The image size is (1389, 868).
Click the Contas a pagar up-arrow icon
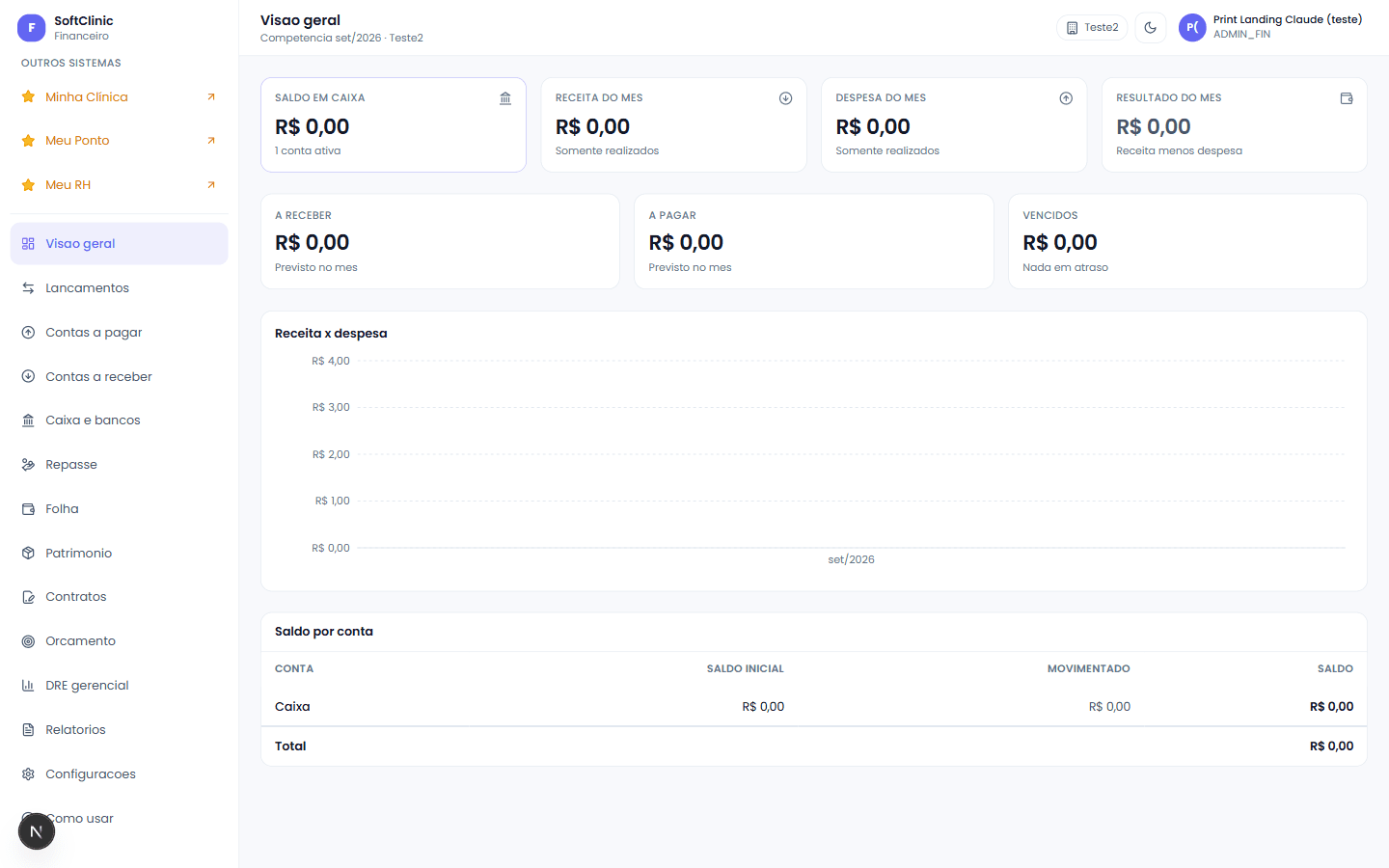(28, 332)
